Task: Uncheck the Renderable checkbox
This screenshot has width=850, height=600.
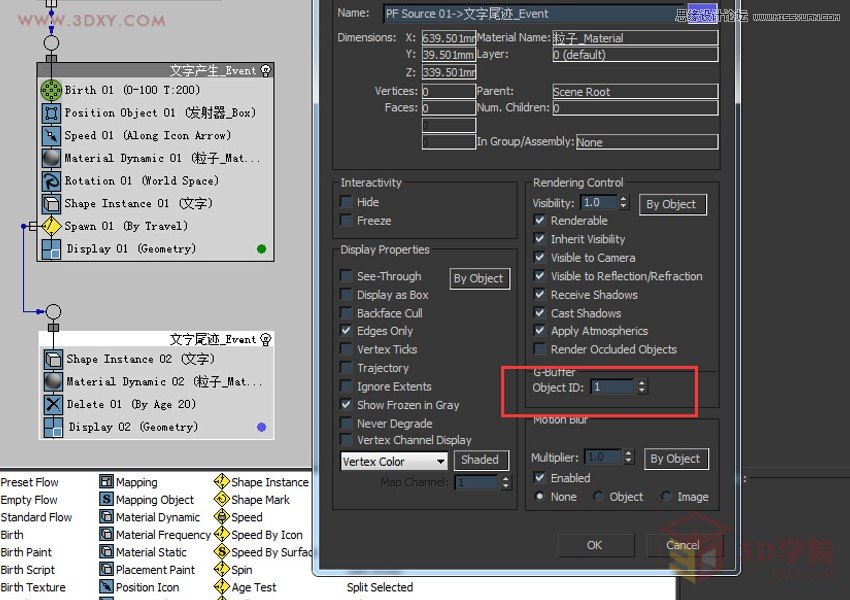Action: click(x=539, y=220)
